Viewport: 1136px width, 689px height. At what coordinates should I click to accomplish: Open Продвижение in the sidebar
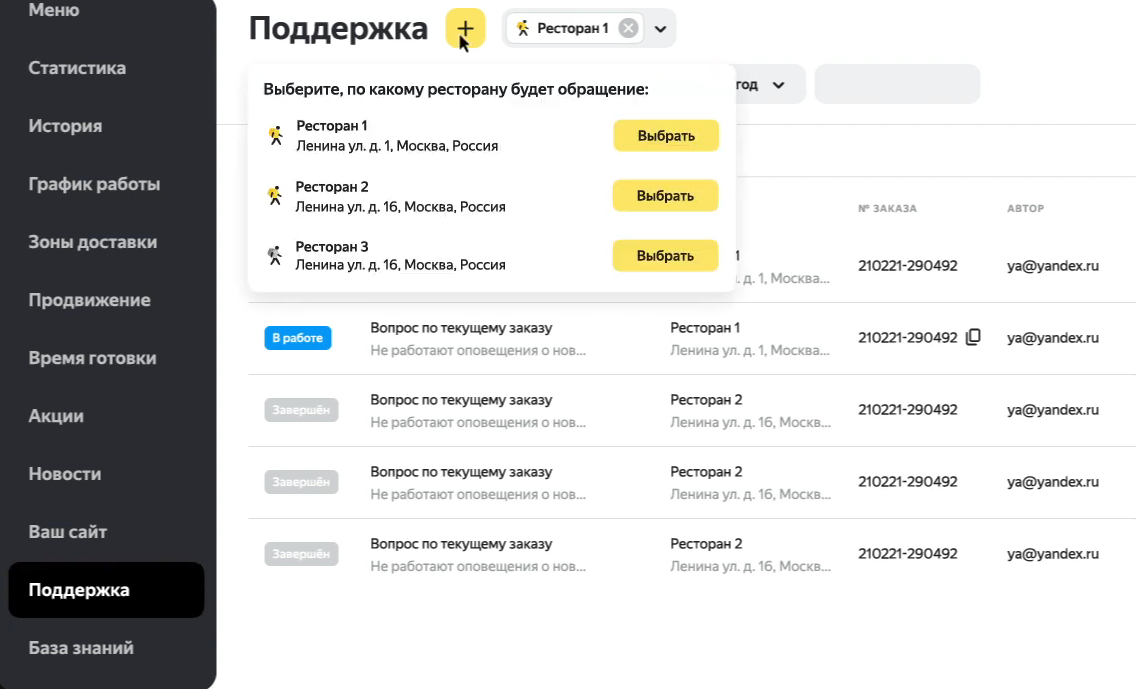(89, 300)
